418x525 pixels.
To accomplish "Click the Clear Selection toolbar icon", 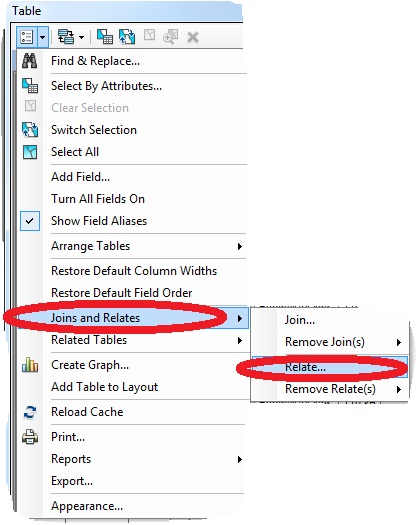I will (x=149, y=35).
